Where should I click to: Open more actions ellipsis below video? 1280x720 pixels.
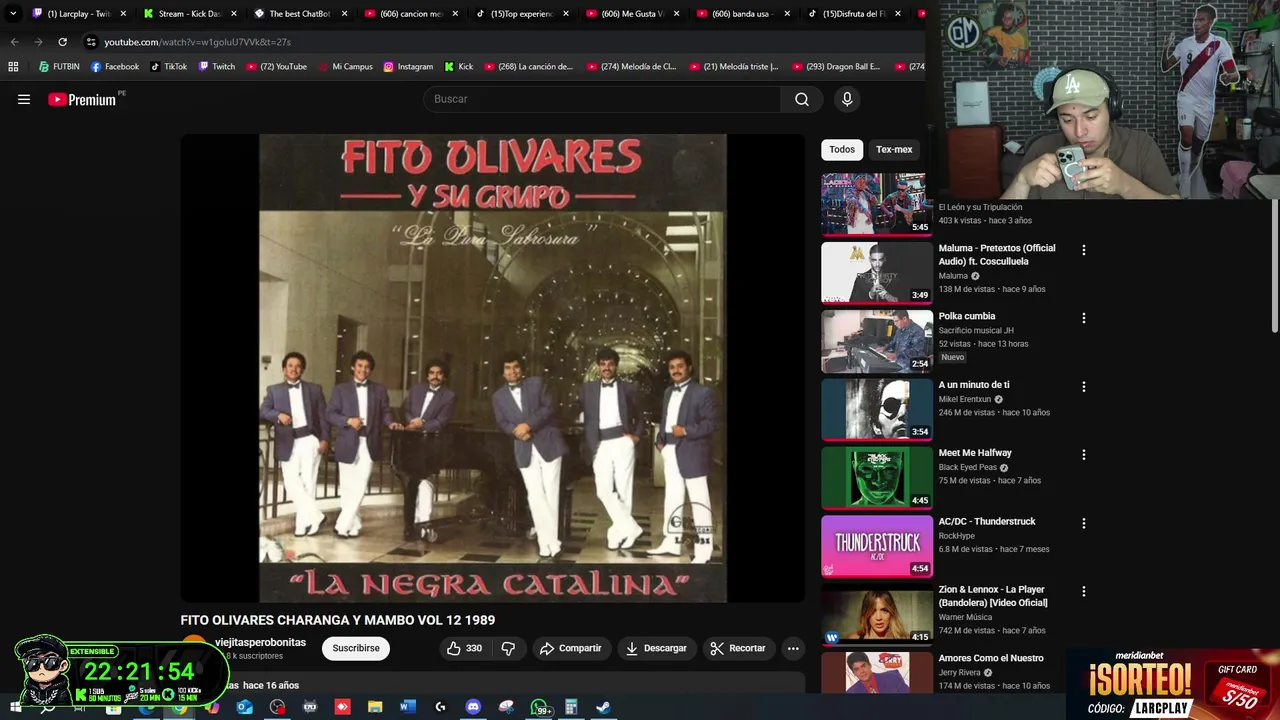click(793, 648)
